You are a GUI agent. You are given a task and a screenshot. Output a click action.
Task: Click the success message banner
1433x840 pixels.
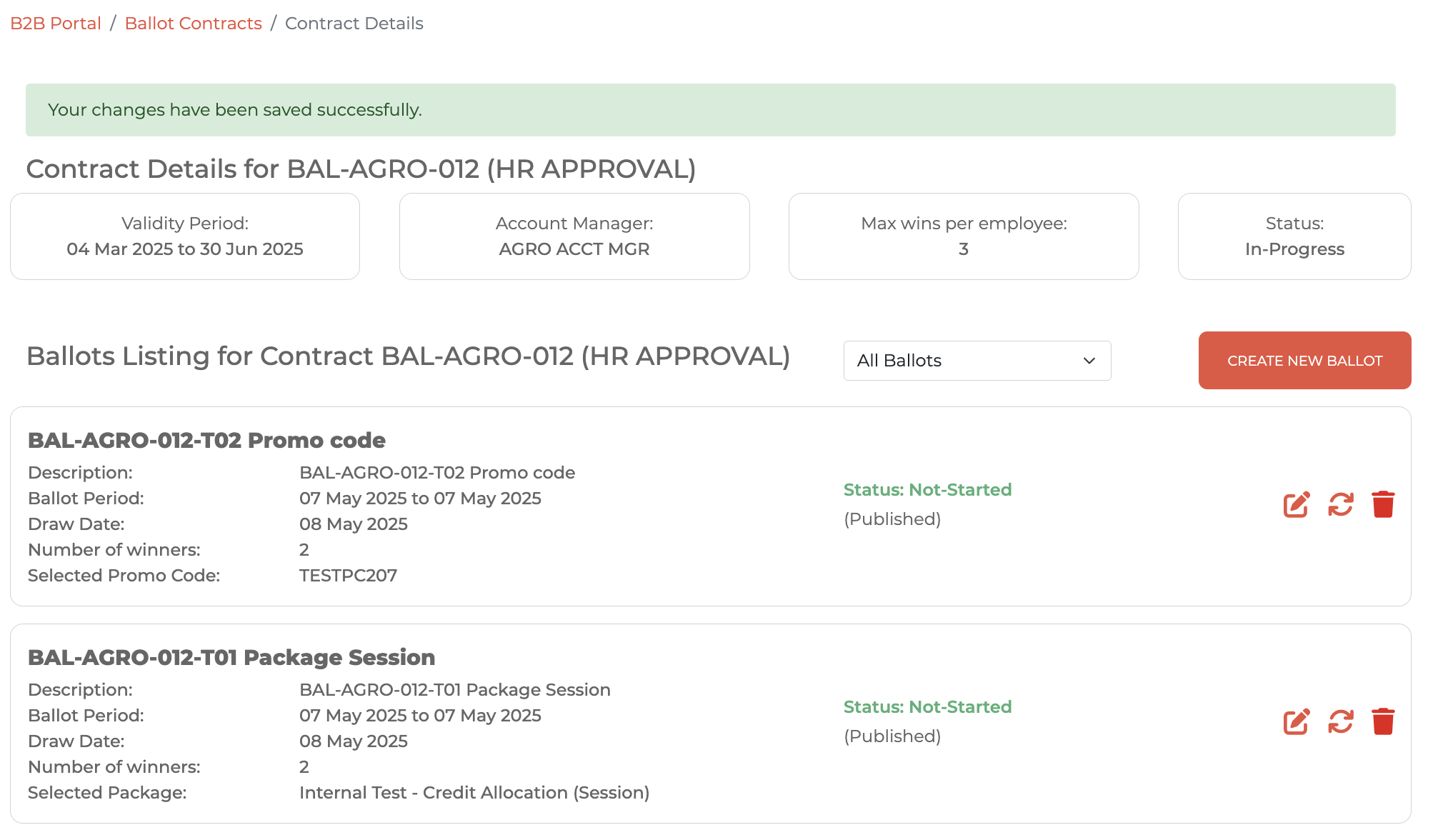click(x=710, y=110)
